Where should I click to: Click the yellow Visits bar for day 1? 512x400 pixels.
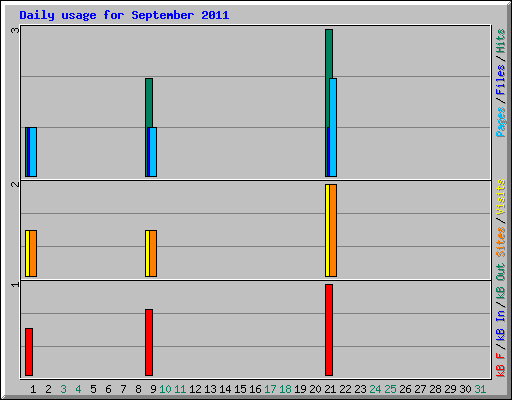[27, 253]
